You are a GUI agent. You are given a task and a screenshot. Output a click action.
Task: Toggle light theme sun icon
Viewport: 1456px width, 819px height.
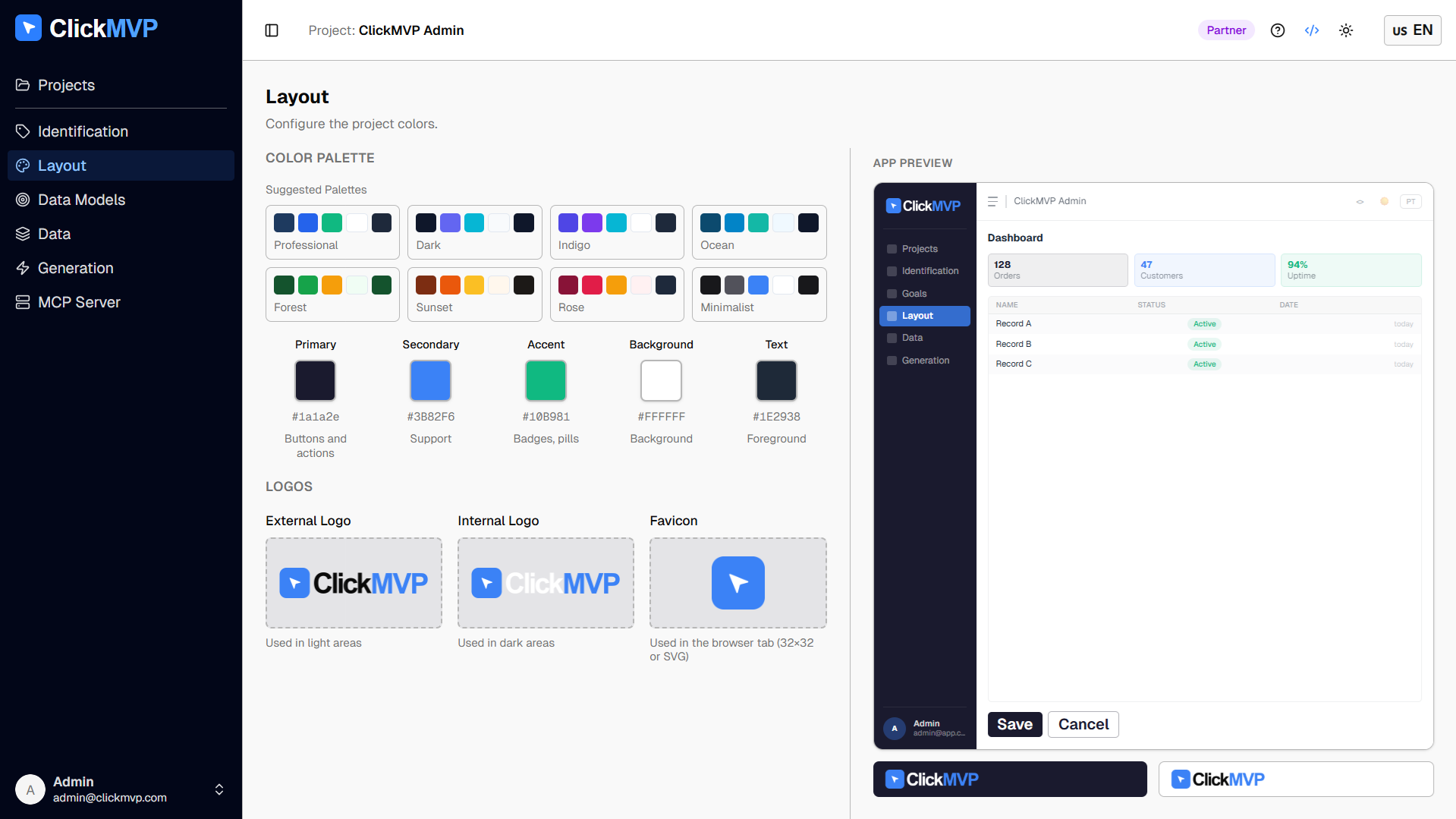pos(1346,30)
